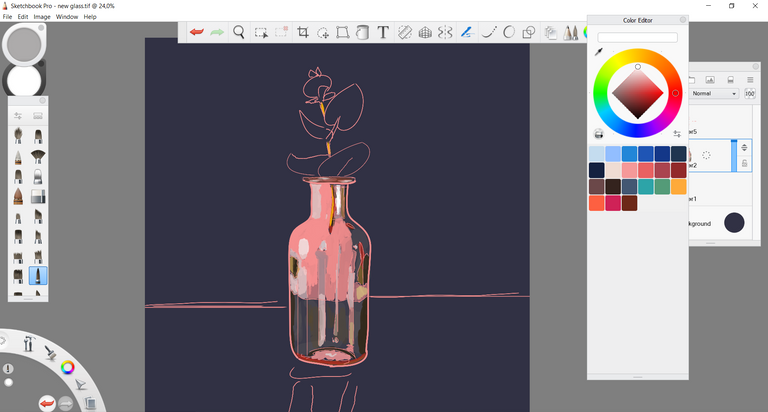The width and height of the screenshot is (768, 412).
Task: Open the Window menu
Action: click(67, 17)
